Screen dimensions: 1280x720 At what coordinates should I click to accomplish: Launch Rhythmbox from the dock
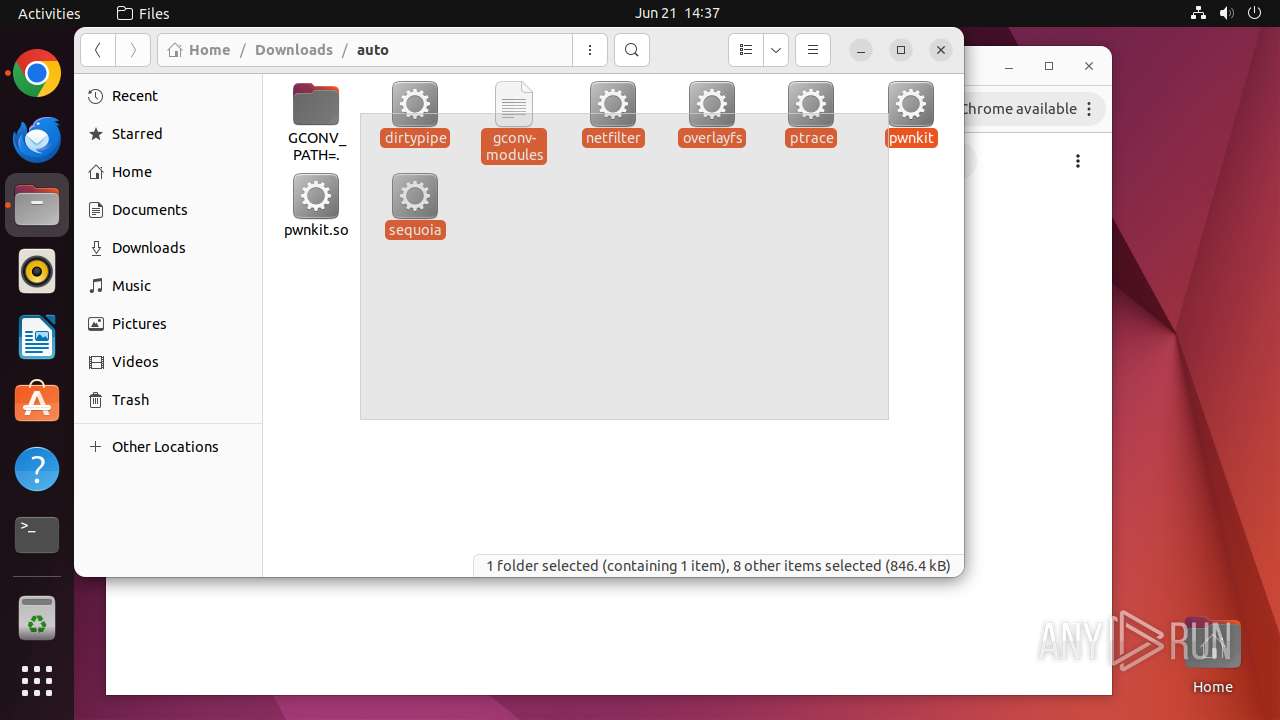(x=37, y=271)
